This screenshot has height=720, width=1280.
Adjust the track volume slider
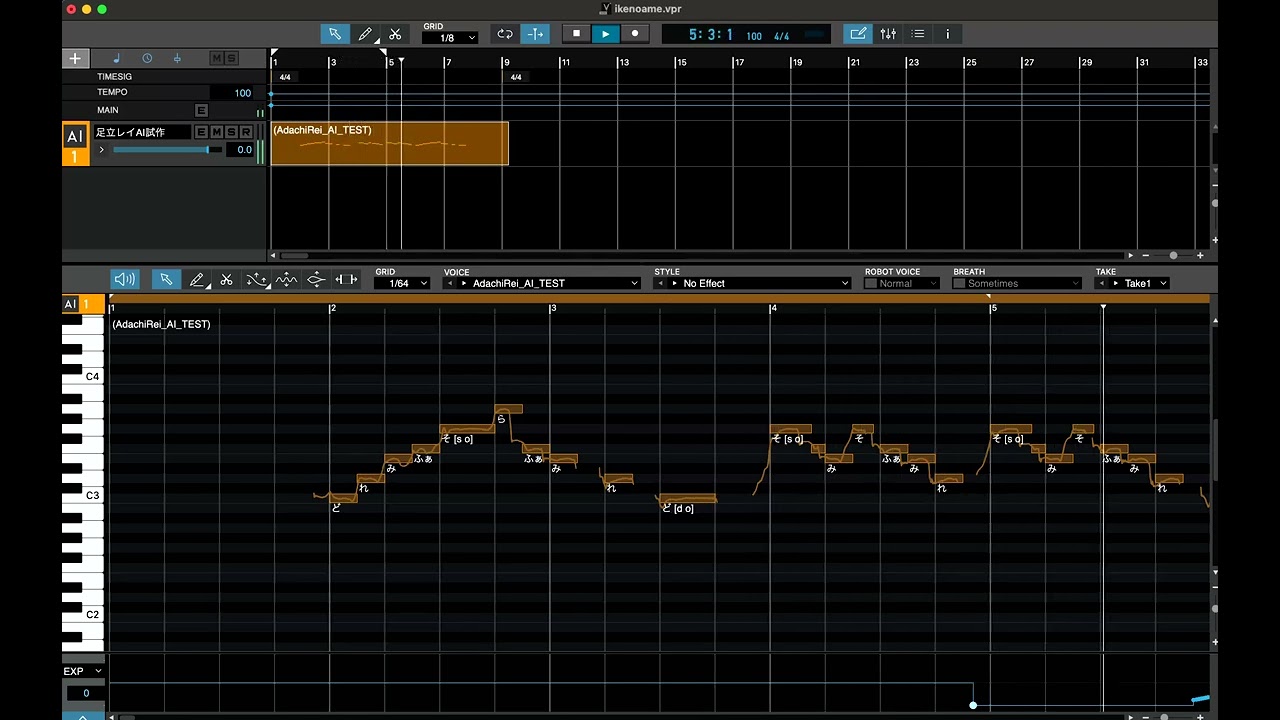coord(167,150)
